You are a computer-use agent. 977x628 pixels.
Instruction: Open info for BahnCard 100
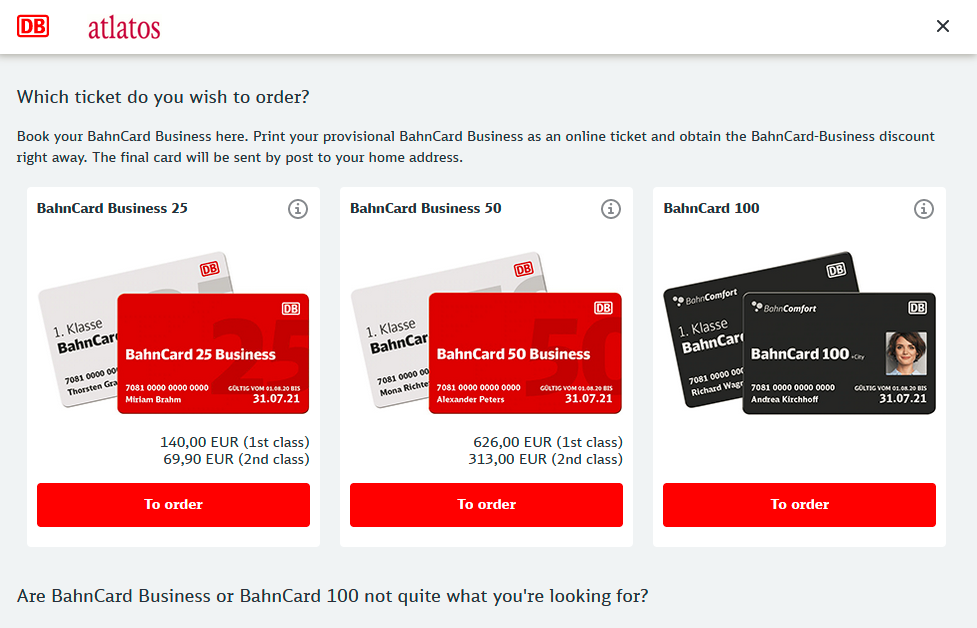(923, 209)
